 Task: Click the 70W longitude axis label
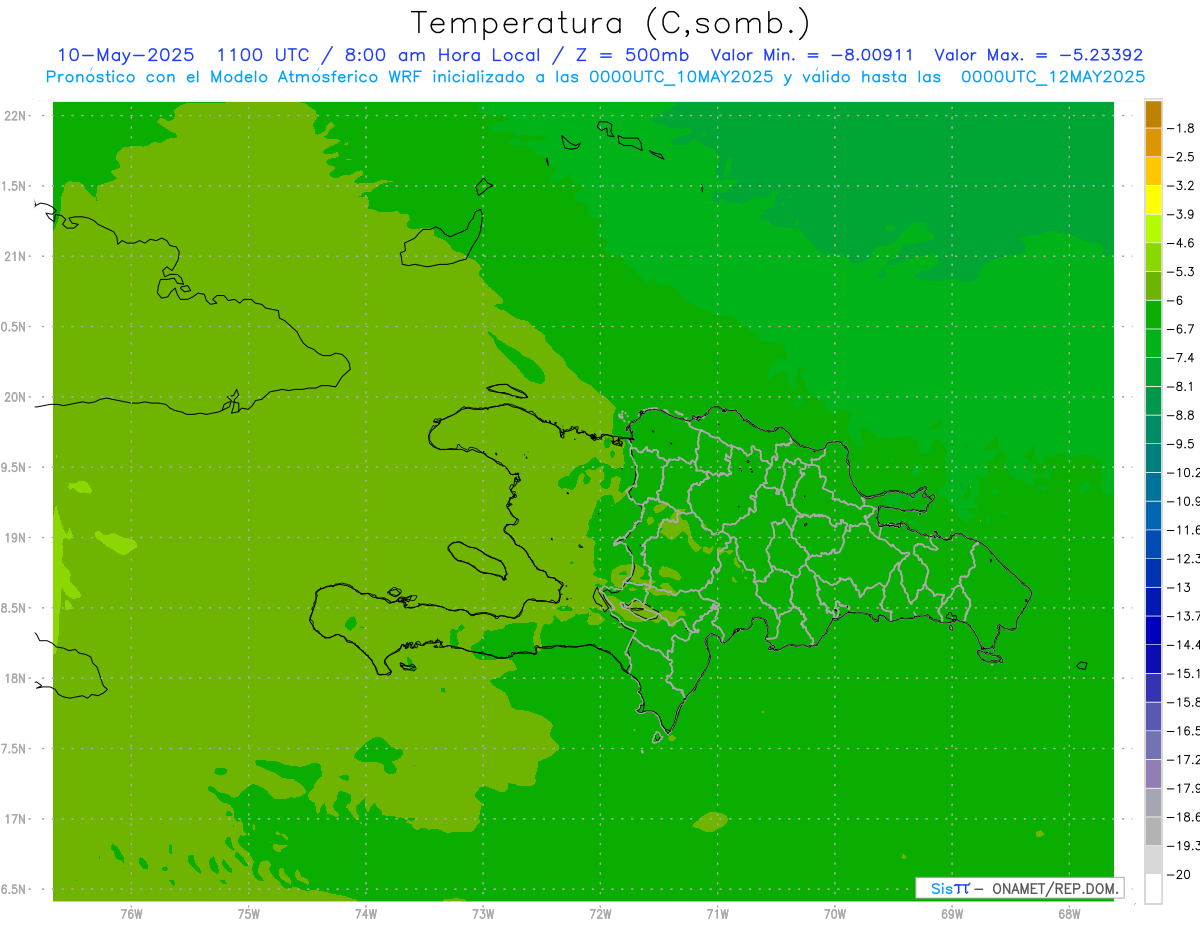point(835,913)
